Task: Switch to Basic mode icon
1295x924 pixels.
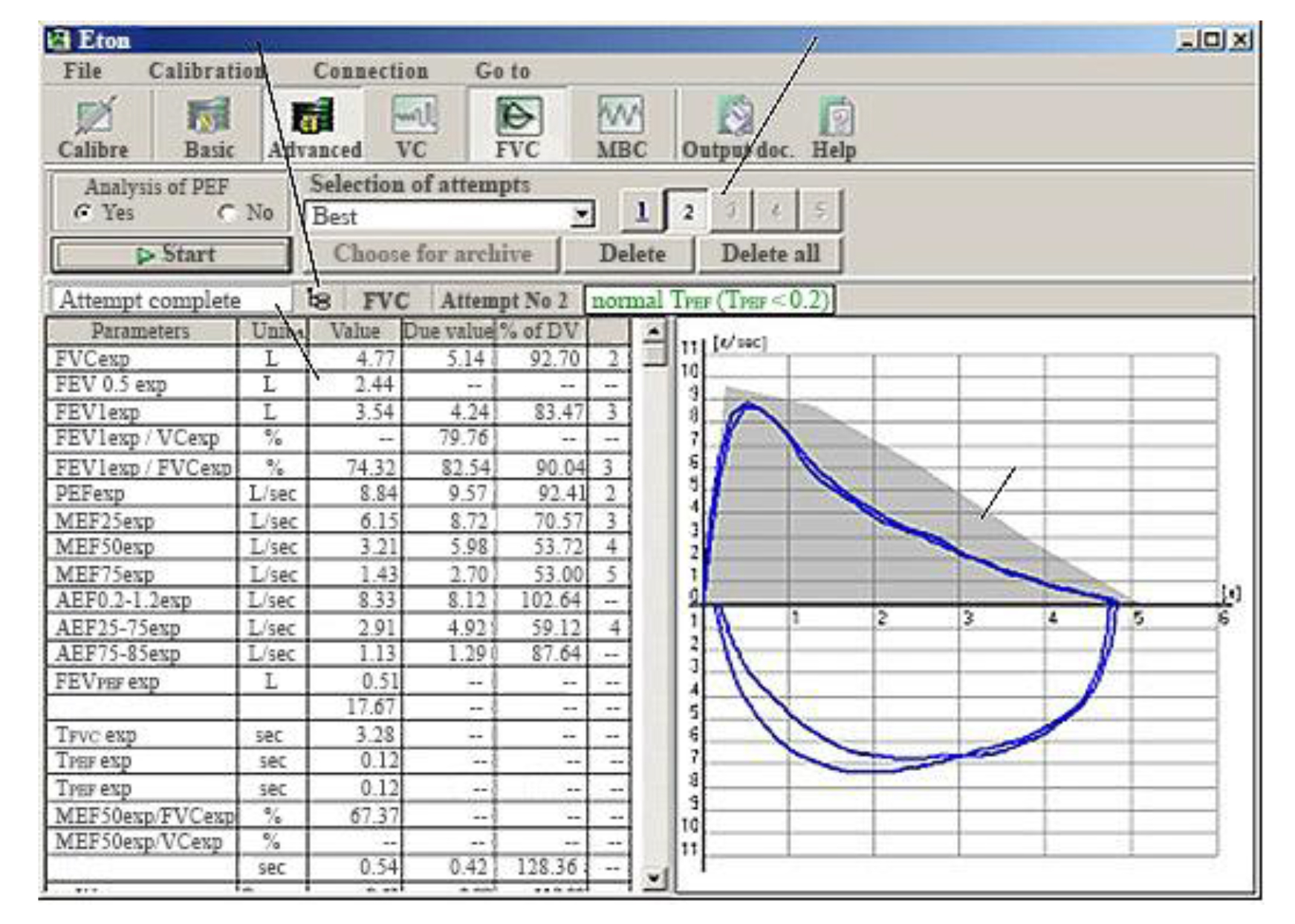Action: point(209,126)
